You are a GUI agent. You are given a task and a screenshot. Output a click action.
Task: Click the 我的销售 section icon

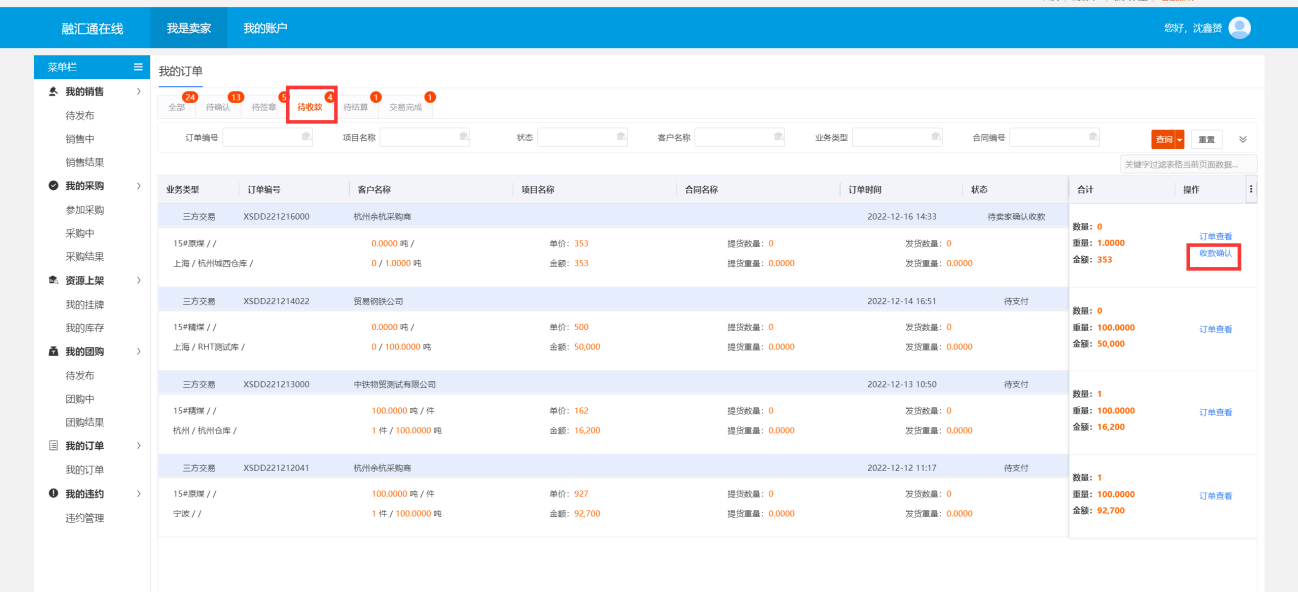53,91
